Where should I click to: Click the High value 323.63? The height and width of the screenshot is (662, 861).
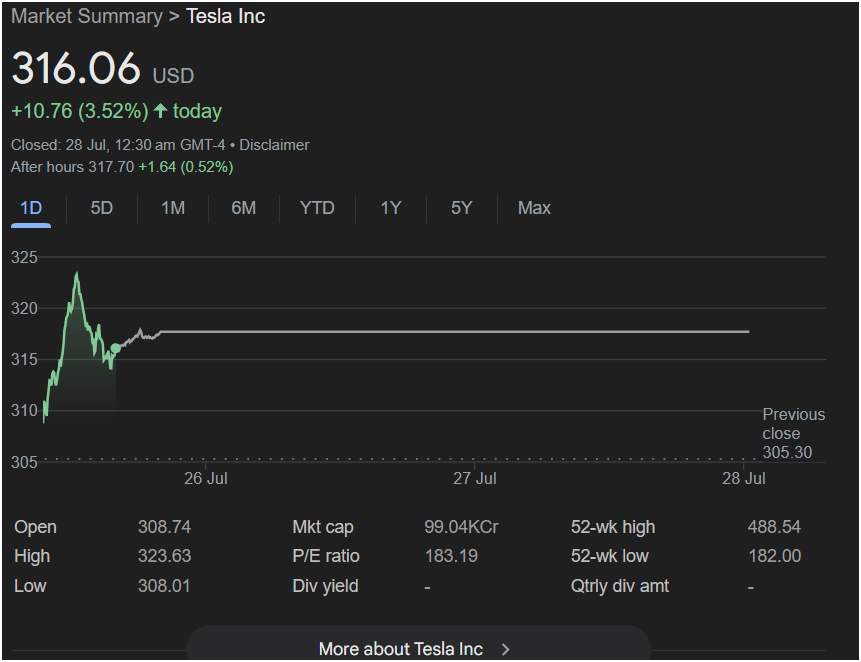(164, 556)
